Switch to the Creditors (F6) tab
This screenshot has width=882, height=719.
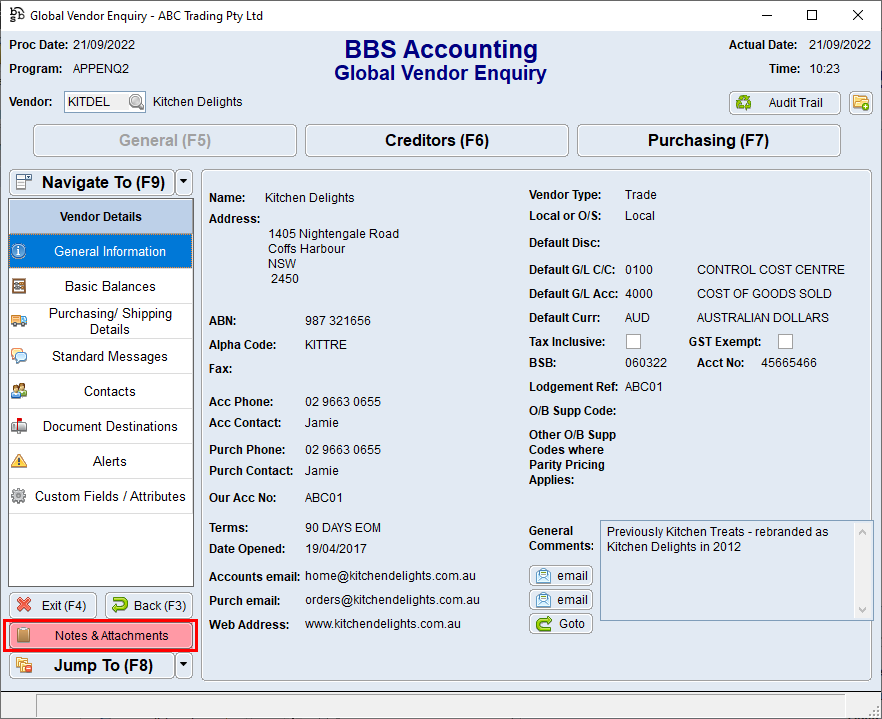[x=436, y=140]
